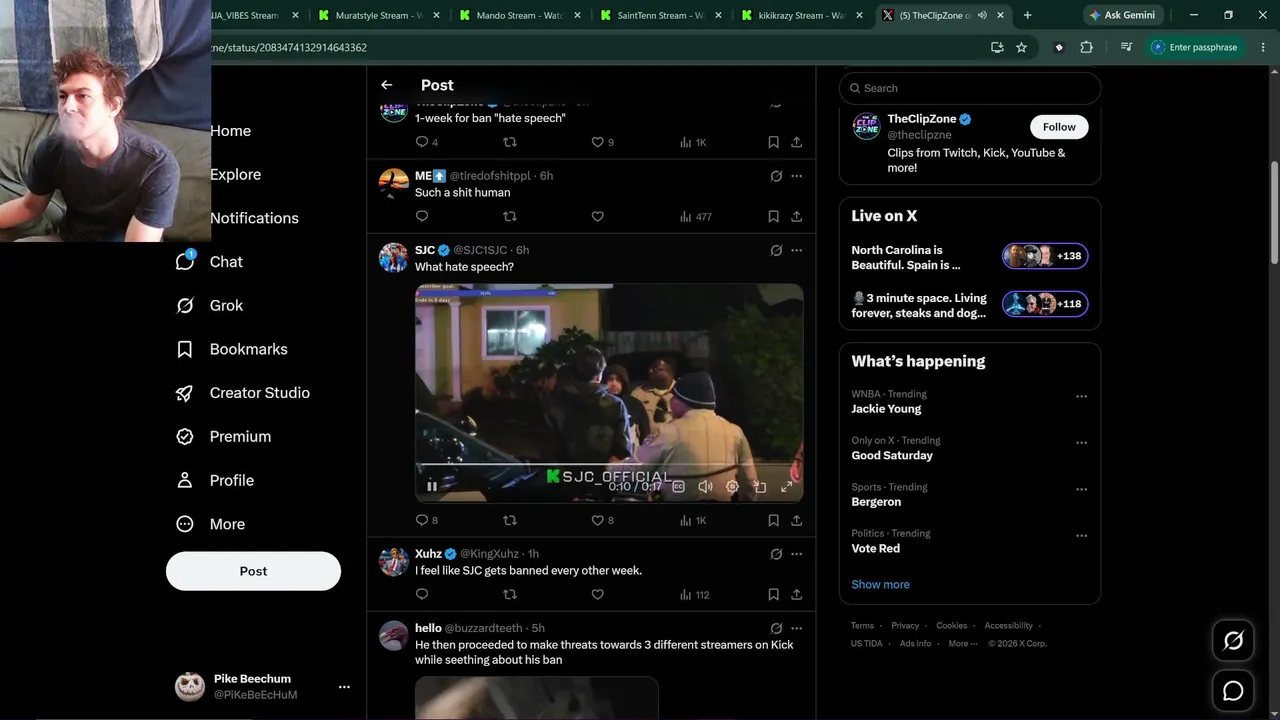The width and height of the screenshot is (1280, 720).
Task: Repost SJC's "What hate speech?" post
Action: point(510,520)
